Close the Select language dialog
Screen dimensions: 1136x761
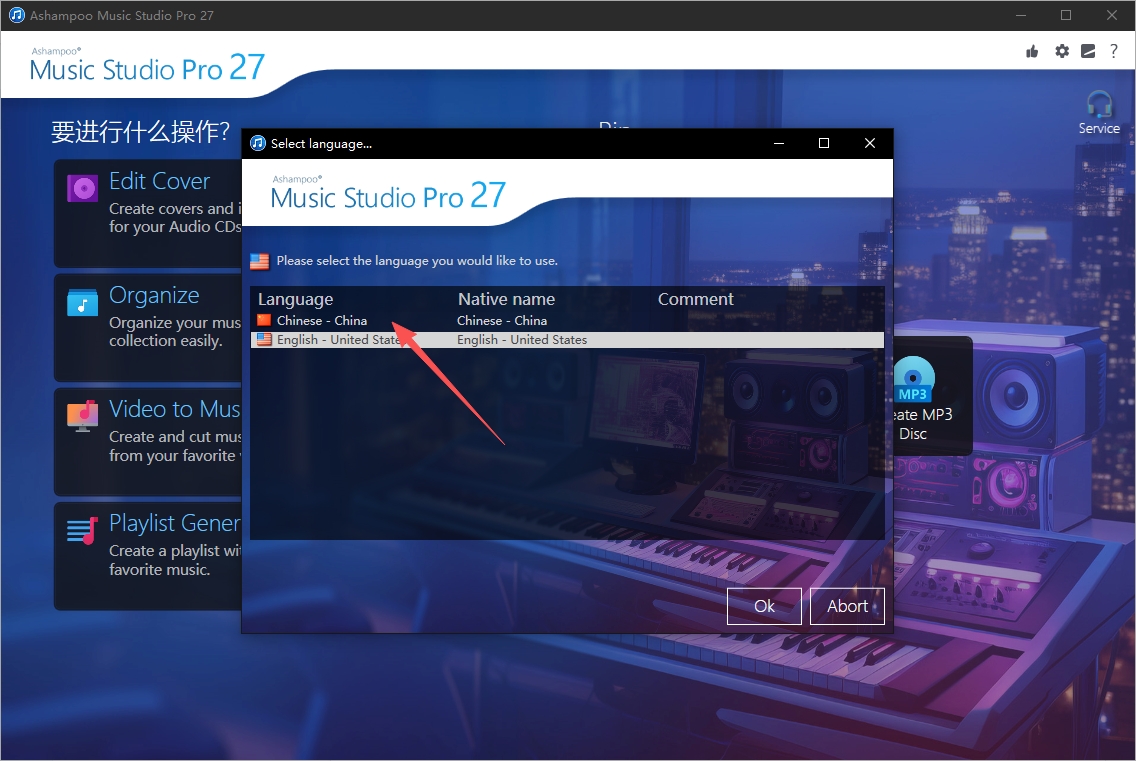(x=870, y=144)
